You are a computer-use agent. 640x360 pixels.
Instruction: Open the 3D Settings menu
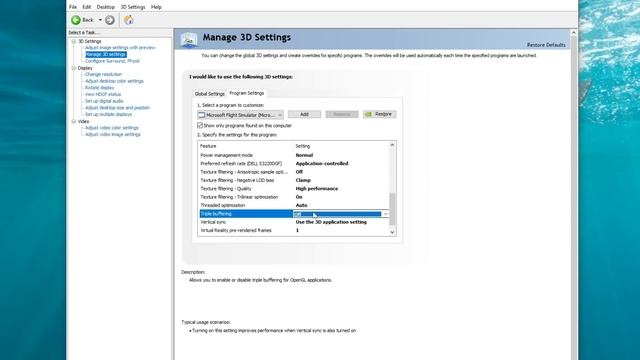133,7
